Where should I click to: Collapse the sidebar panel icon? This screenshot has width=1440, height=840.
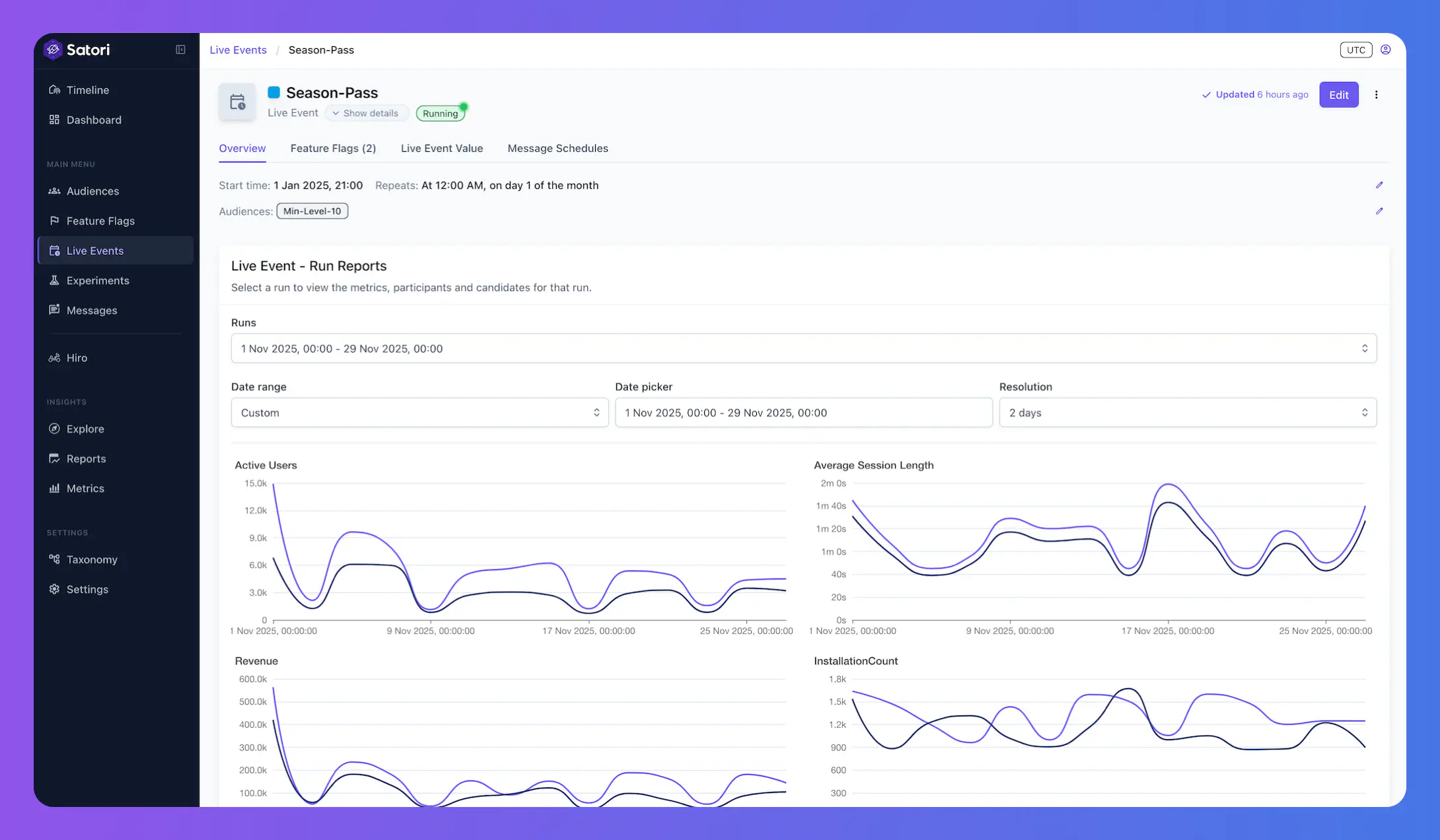tap(180, 50)
